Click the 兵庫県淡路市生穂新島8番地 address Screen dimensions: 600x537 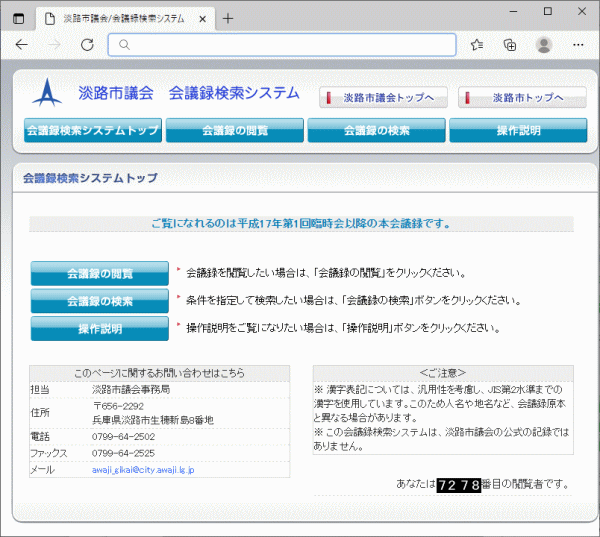(153, 420)
